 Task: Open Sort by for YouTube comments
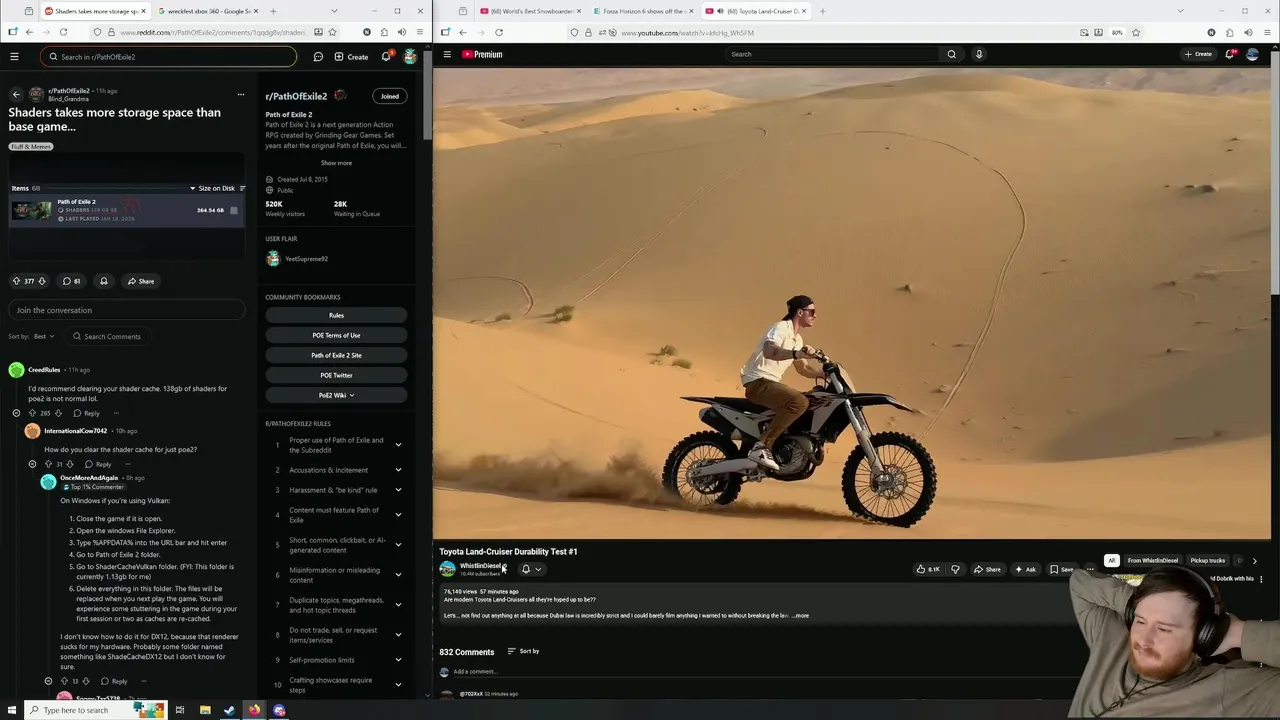click(x=524, y=651)
